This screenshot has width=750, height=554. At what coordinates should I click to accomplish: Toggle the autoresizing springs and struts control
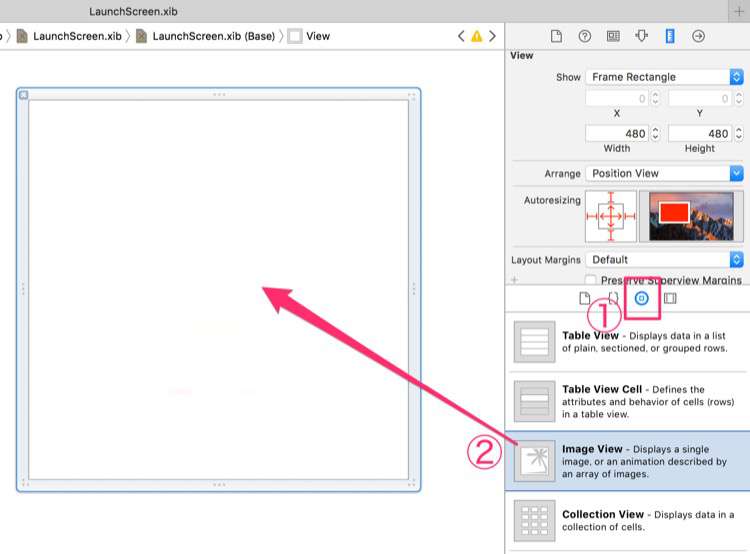pos(611,216)
